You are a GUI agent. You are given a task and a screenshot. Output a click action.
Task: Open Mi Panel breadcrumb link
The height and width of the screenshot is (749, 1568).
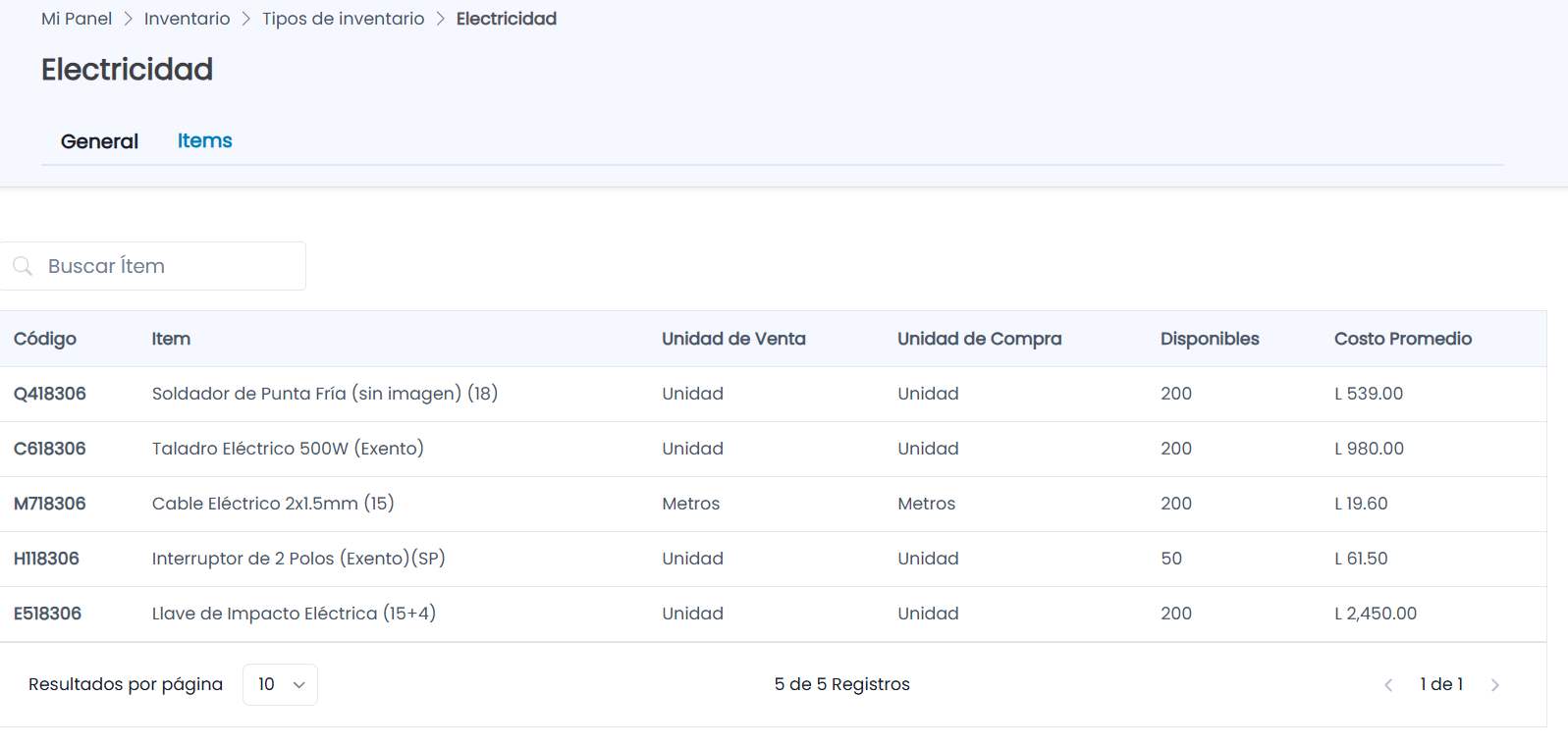click(x=77, y=19)
